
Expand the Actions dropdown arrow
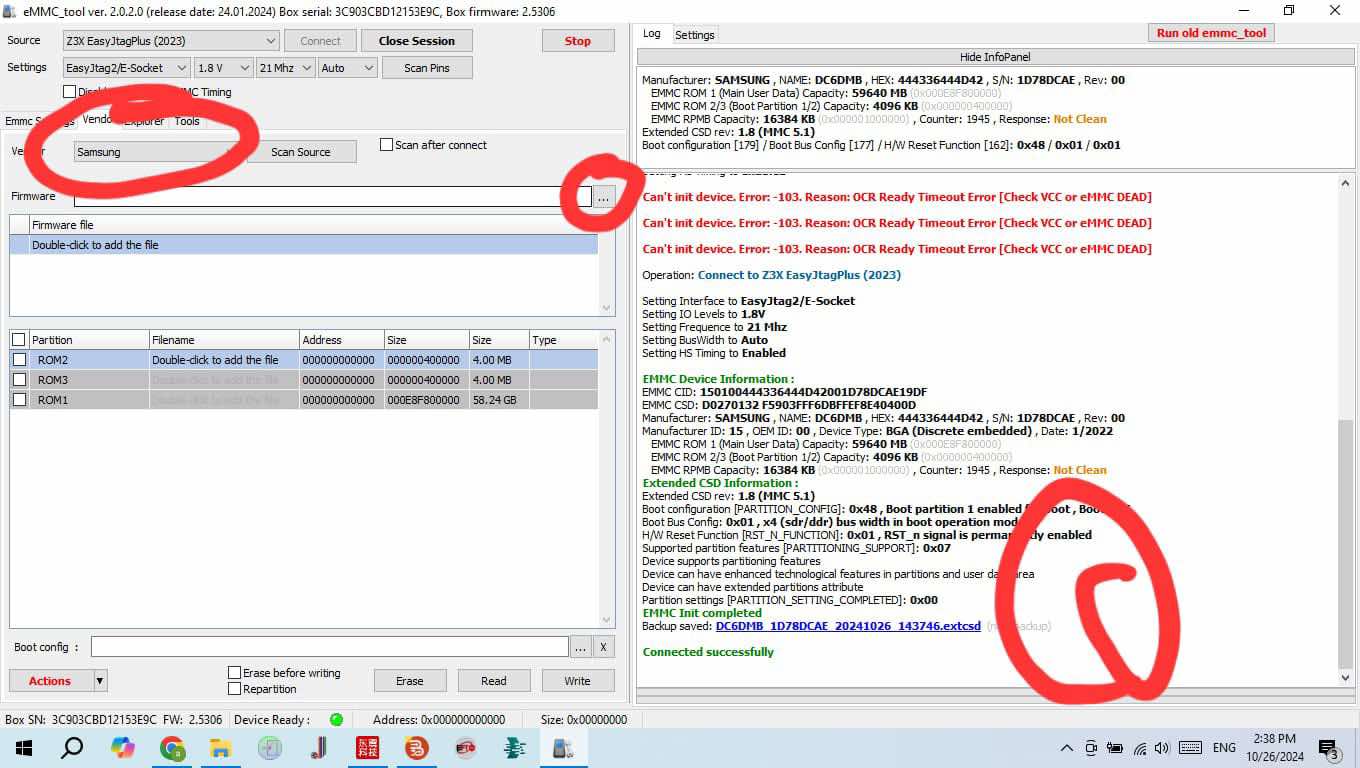[99, 681]
